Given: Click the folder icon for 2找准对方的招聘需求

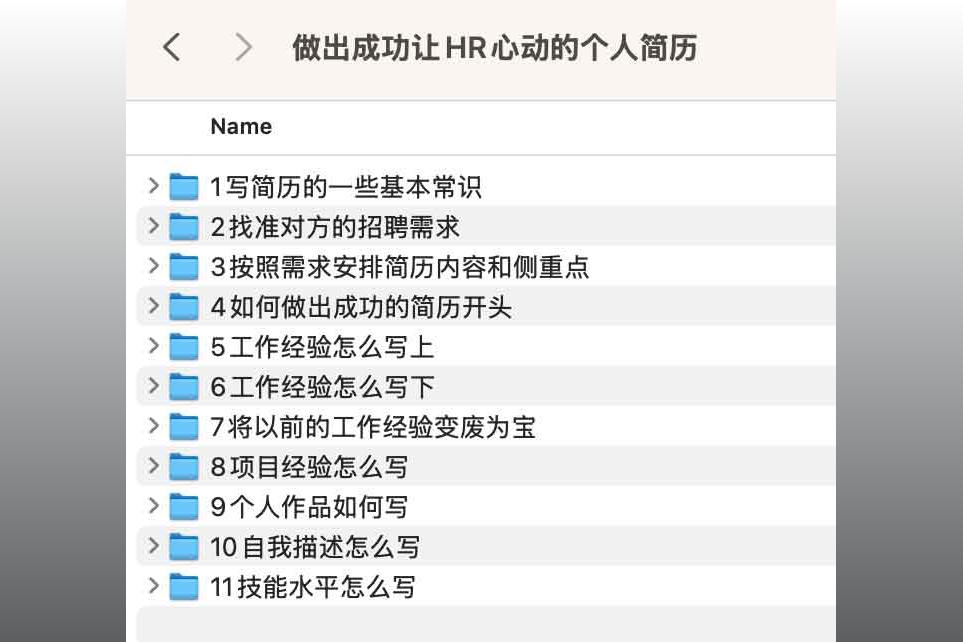Looking at the screenshot, I should [184, 226].
